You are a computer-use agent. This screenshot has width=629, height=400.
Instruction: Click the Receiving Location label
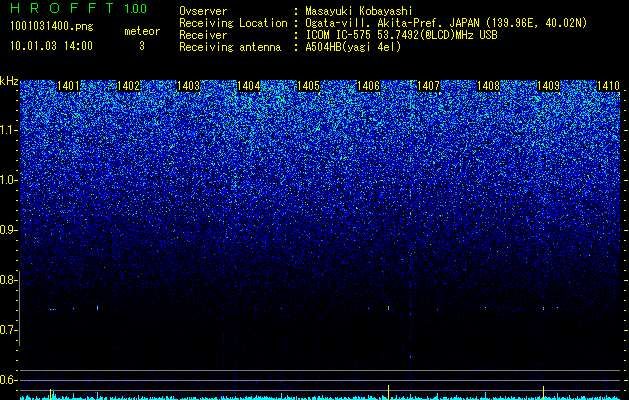click(233, 23)
